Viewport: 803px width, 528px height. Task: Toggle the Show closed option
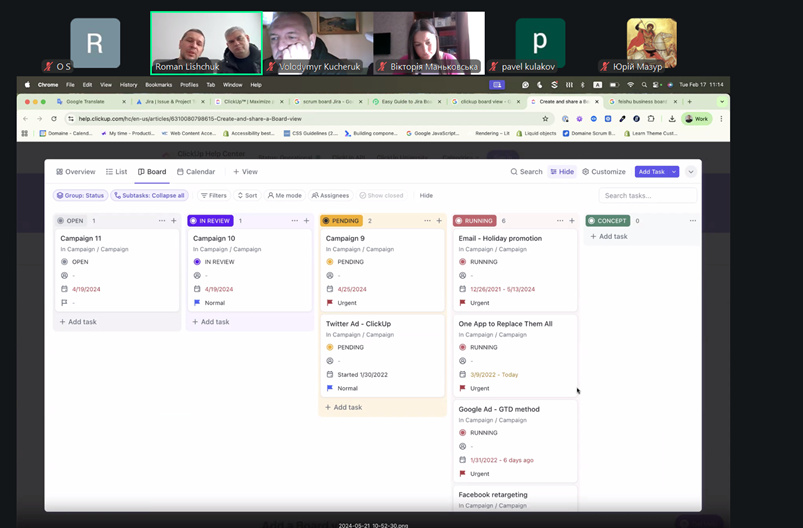[381, 196]
